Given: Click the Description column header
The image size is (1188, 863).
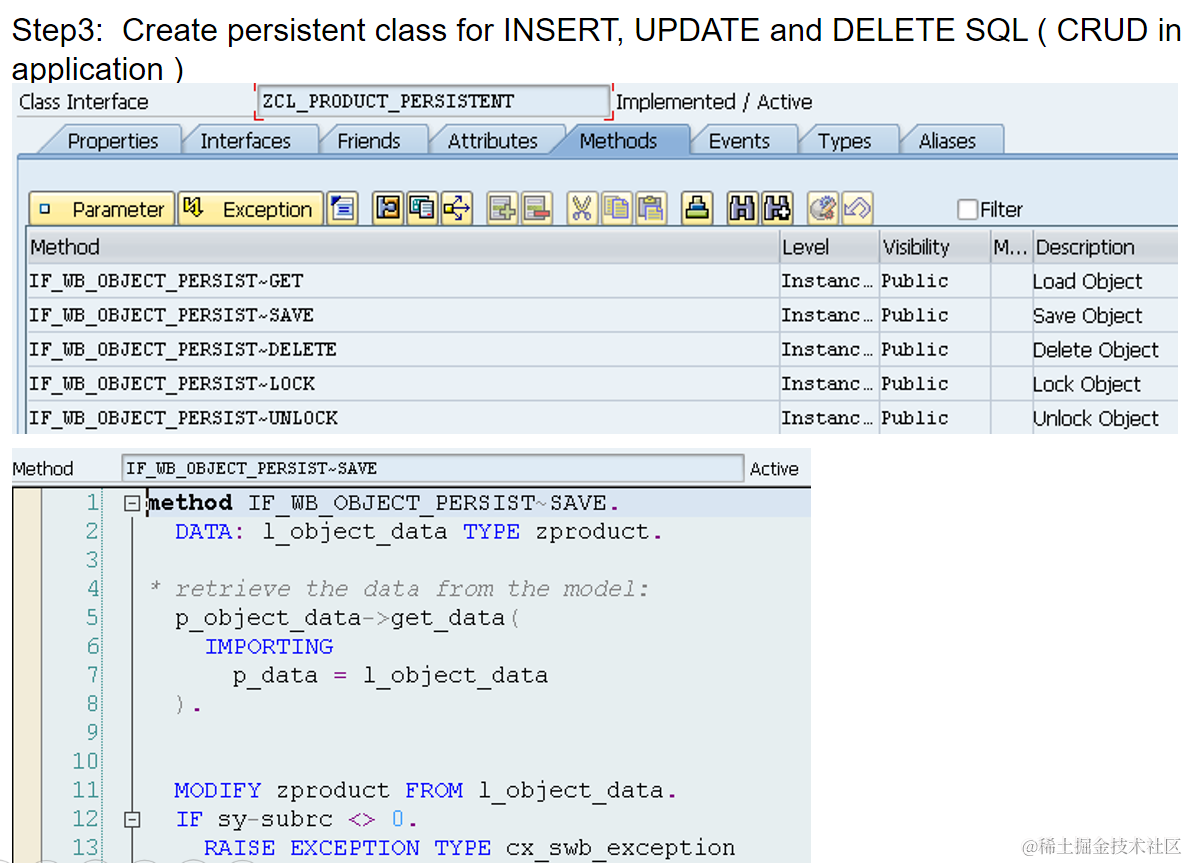Looking at the screenshot, I should 1105,247.
